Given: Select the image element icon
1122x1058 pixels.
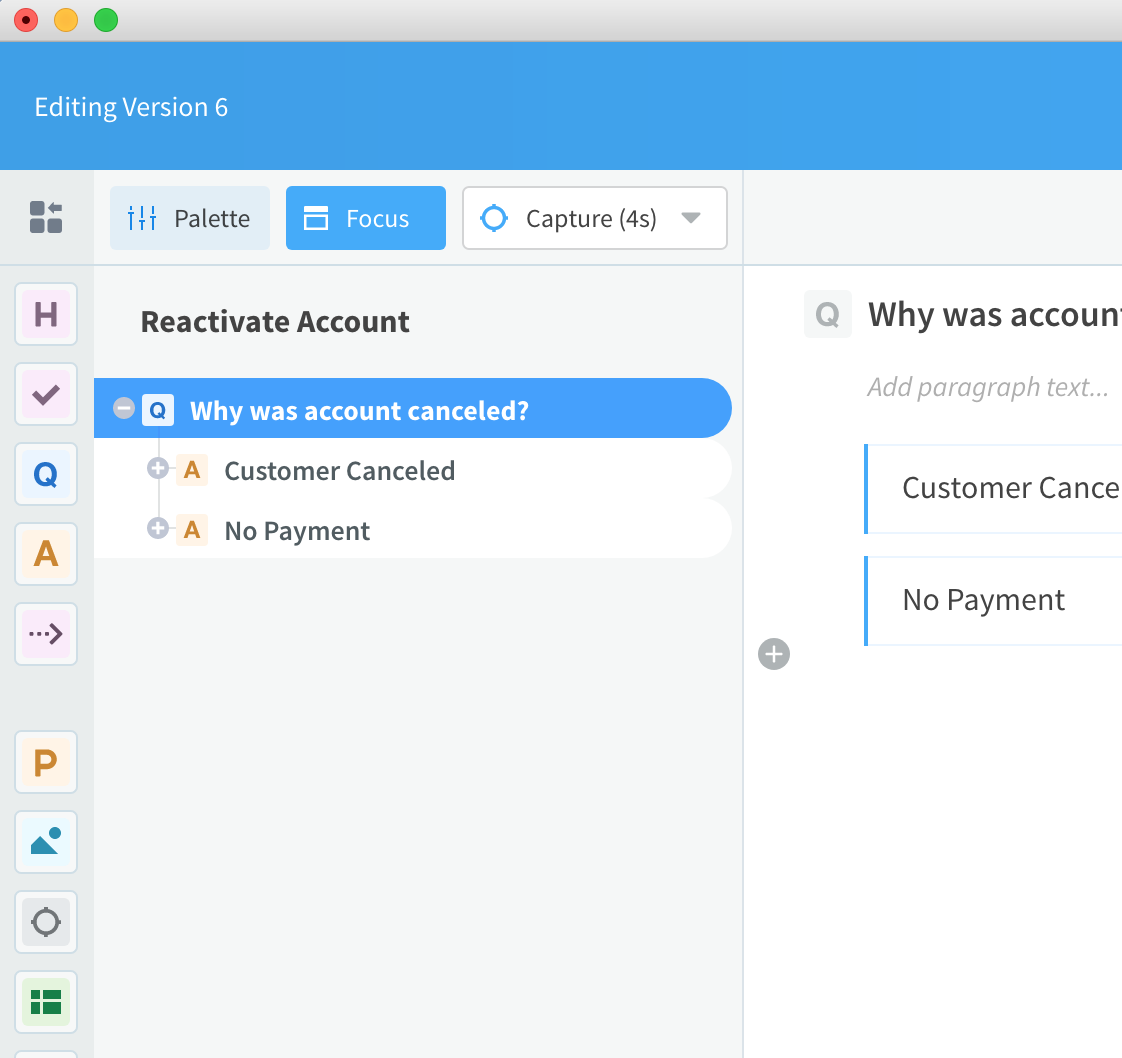Looking at the screenshot, I should click(x=45, y=842).
